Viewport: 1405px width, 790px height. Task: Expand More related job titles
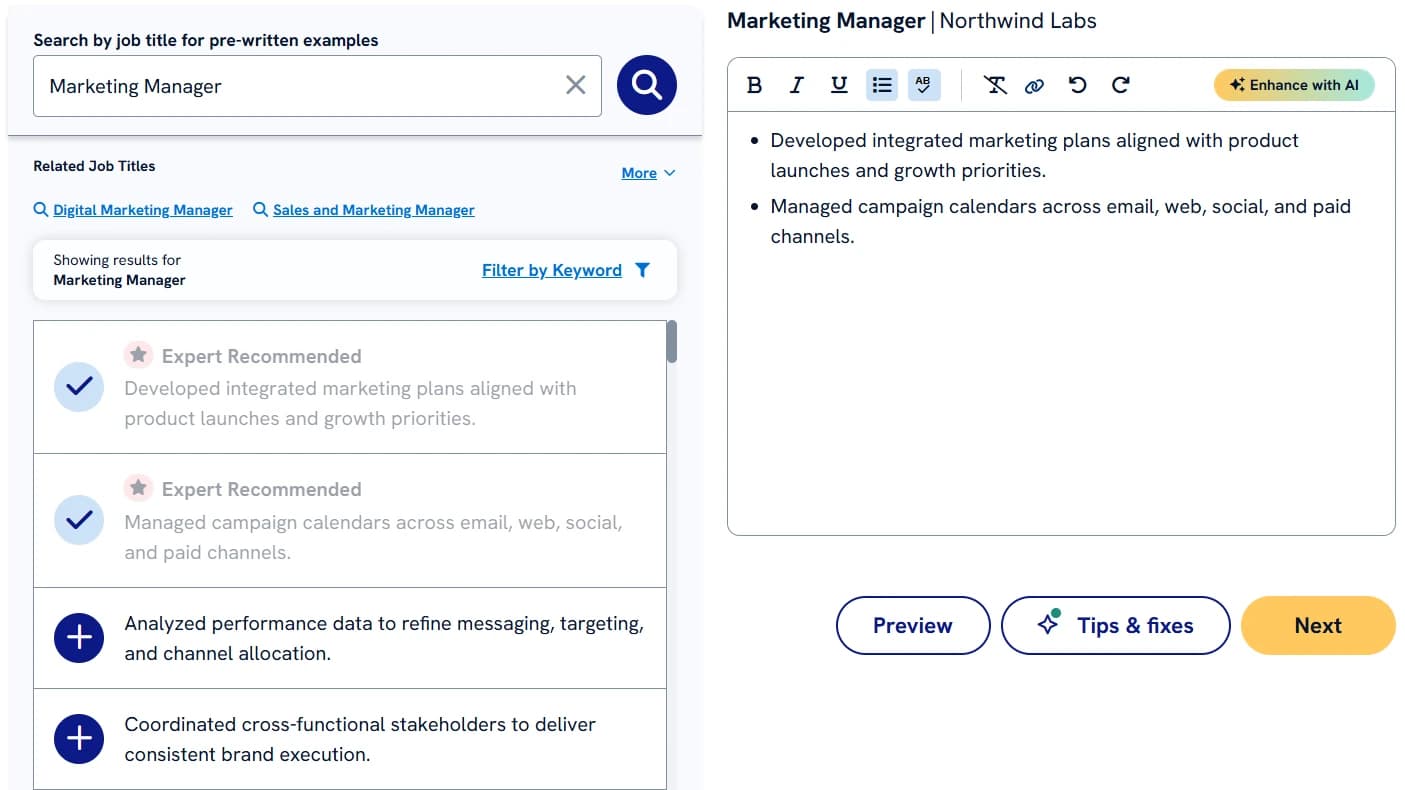click(x=648, y=173)
